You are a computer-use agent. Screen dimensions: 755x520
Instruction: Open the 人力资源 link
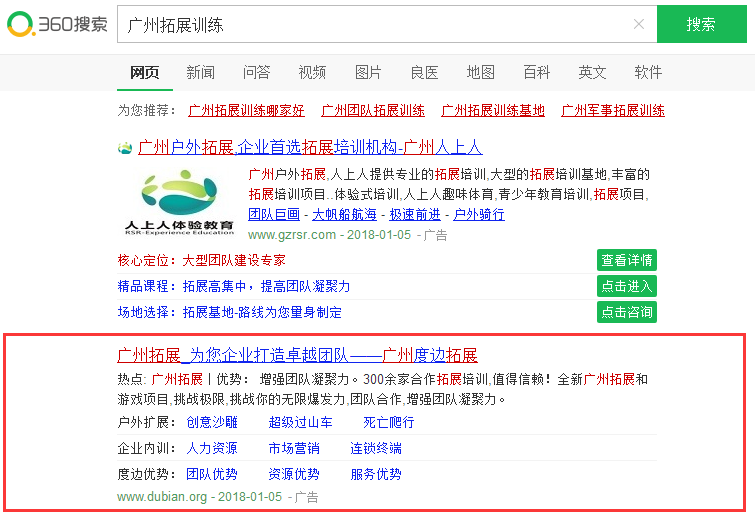point(212,448)
